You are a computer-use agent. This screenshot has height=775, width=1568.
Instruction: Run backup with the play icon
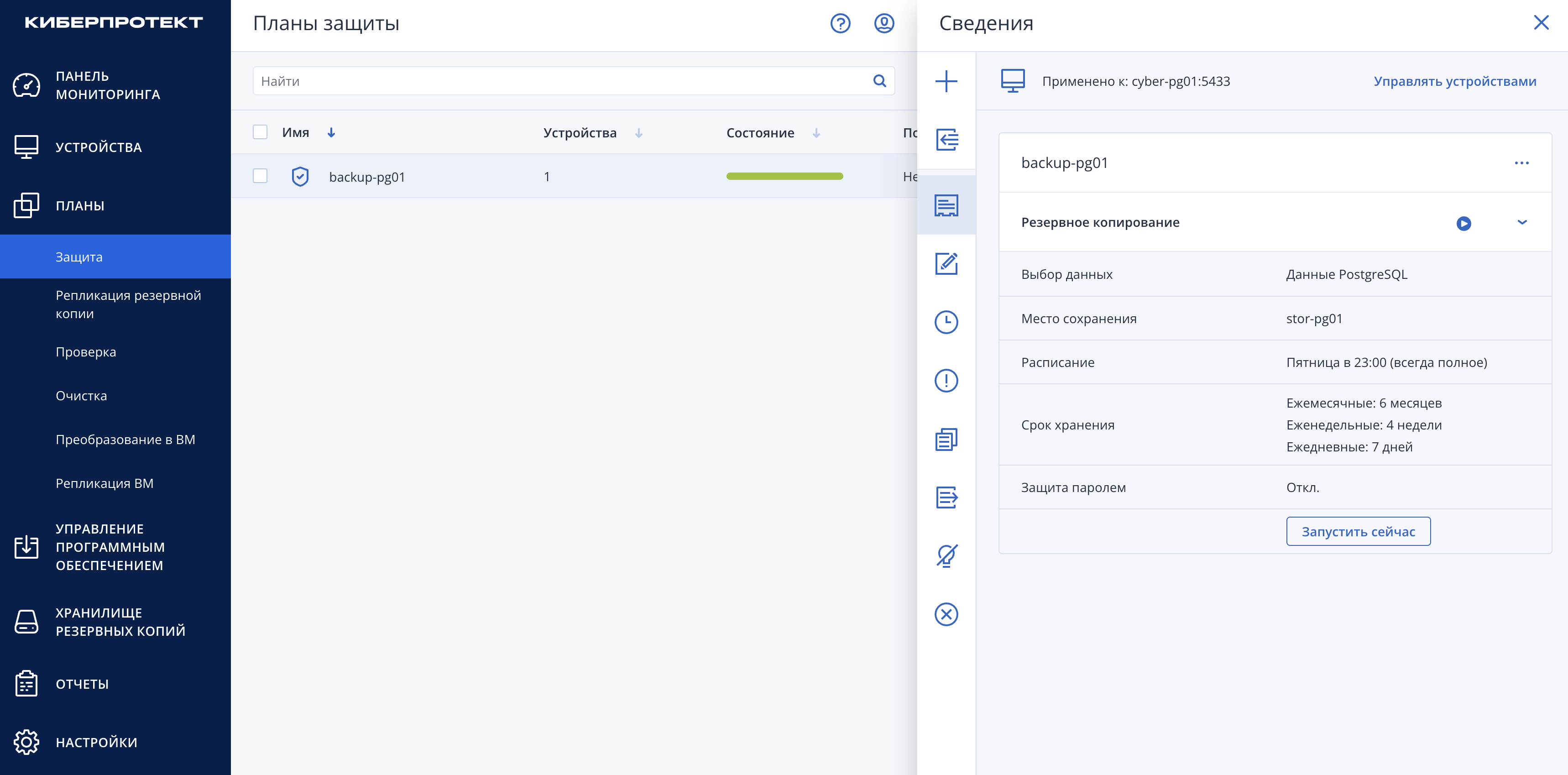point(1463,224)
